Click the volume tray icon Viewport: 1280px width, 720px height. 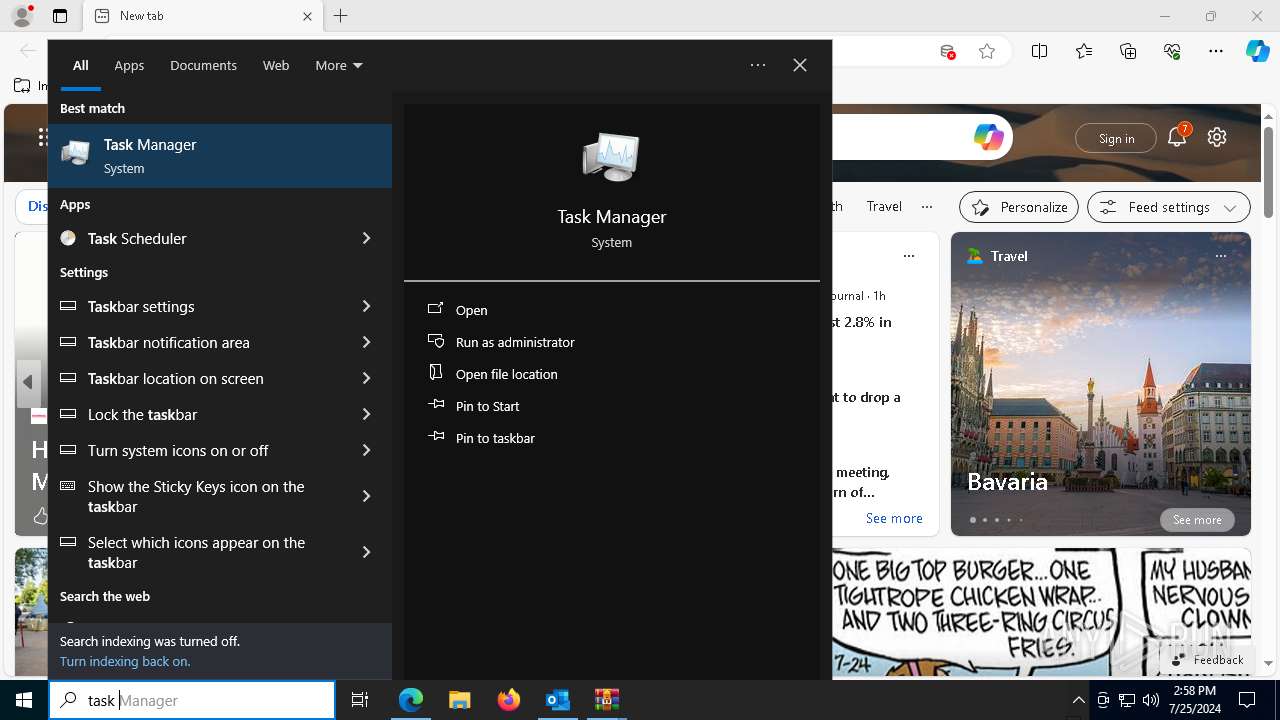(1150, 700)
